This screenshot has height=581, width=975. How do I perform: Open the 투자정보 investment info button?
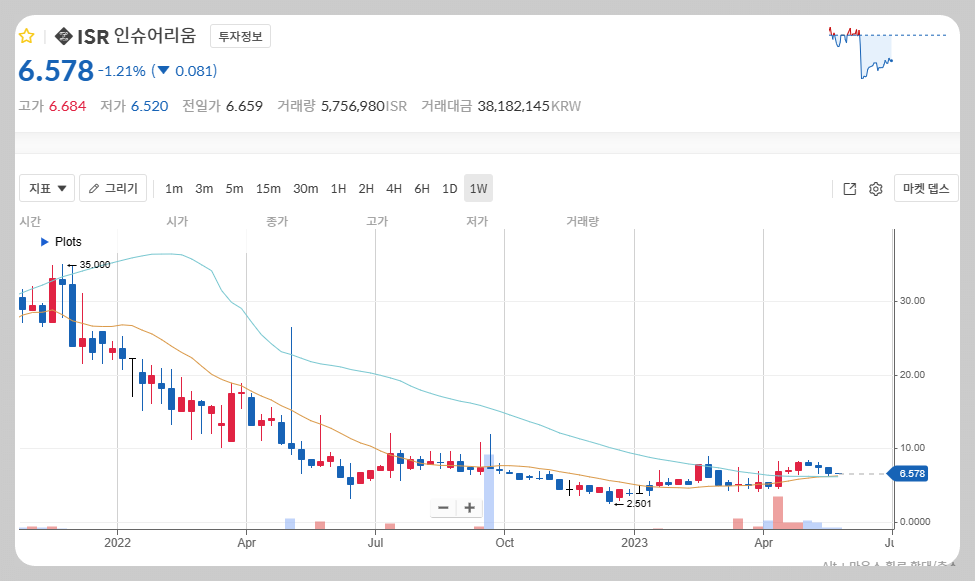pyautogui.click(x=240, y=36)
